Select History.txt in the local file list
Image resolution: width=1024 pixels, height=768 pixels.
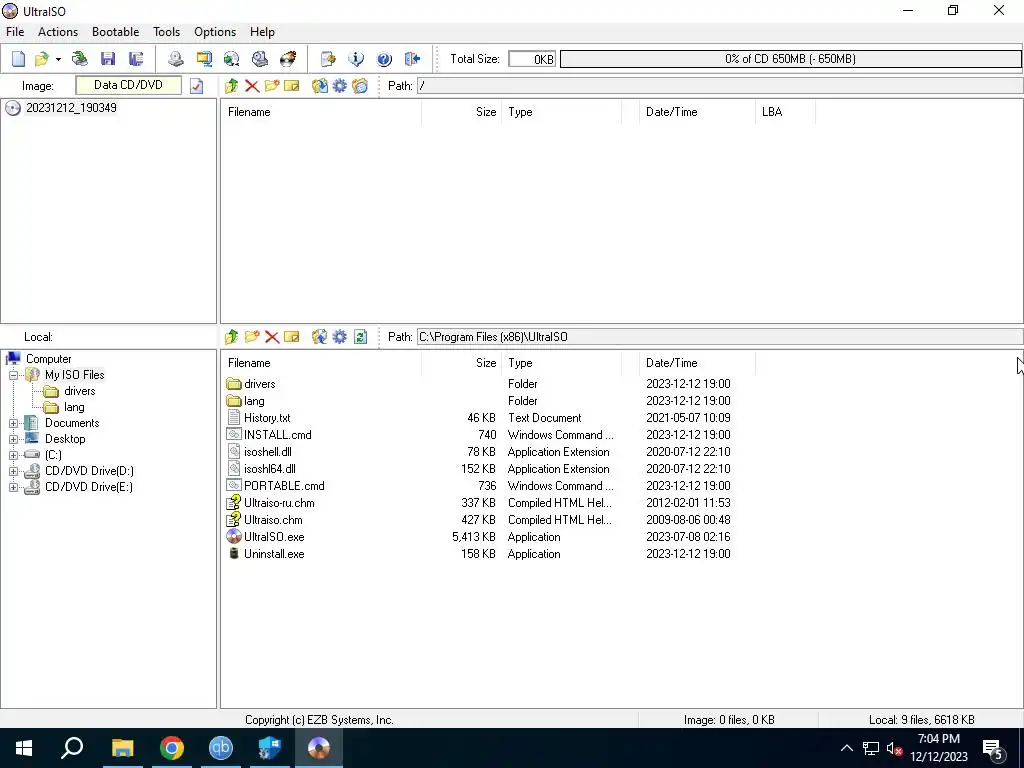point(267,418)
